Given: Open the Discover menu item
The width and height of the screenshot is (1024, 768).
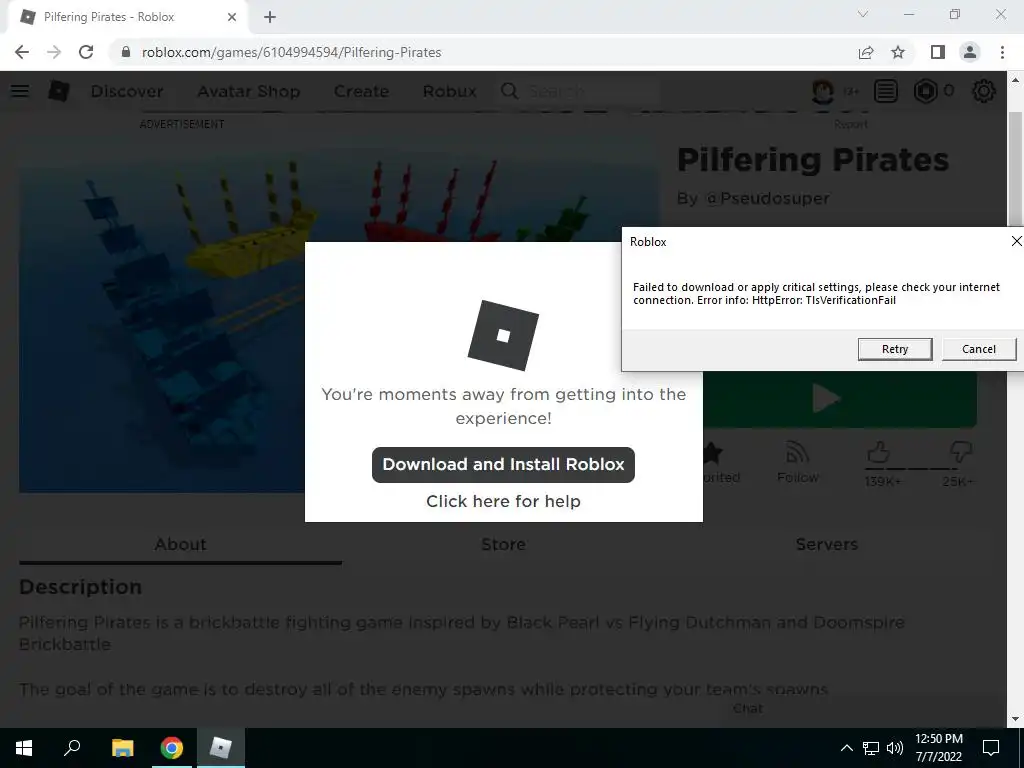Looking at the screenshot, I should pyautogui.click(x=127, y=91).
